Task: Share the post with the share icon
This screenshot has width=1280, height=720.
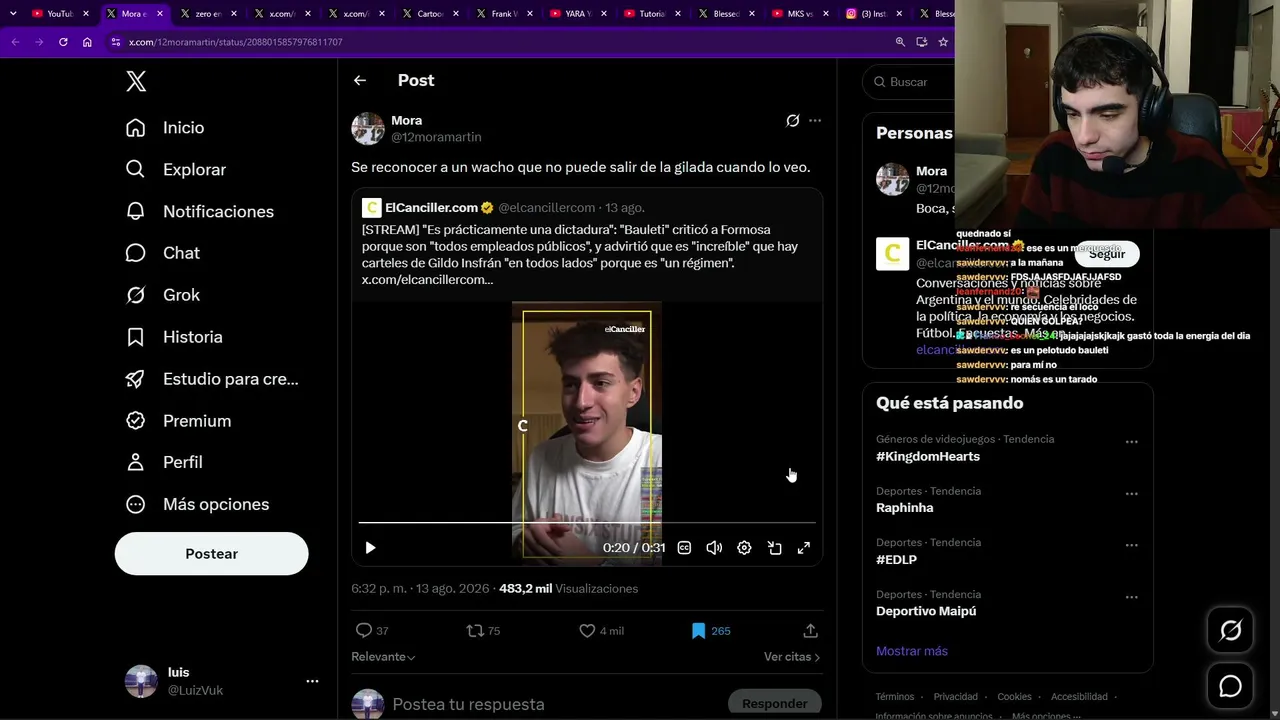Action: (x=811, y=631)
